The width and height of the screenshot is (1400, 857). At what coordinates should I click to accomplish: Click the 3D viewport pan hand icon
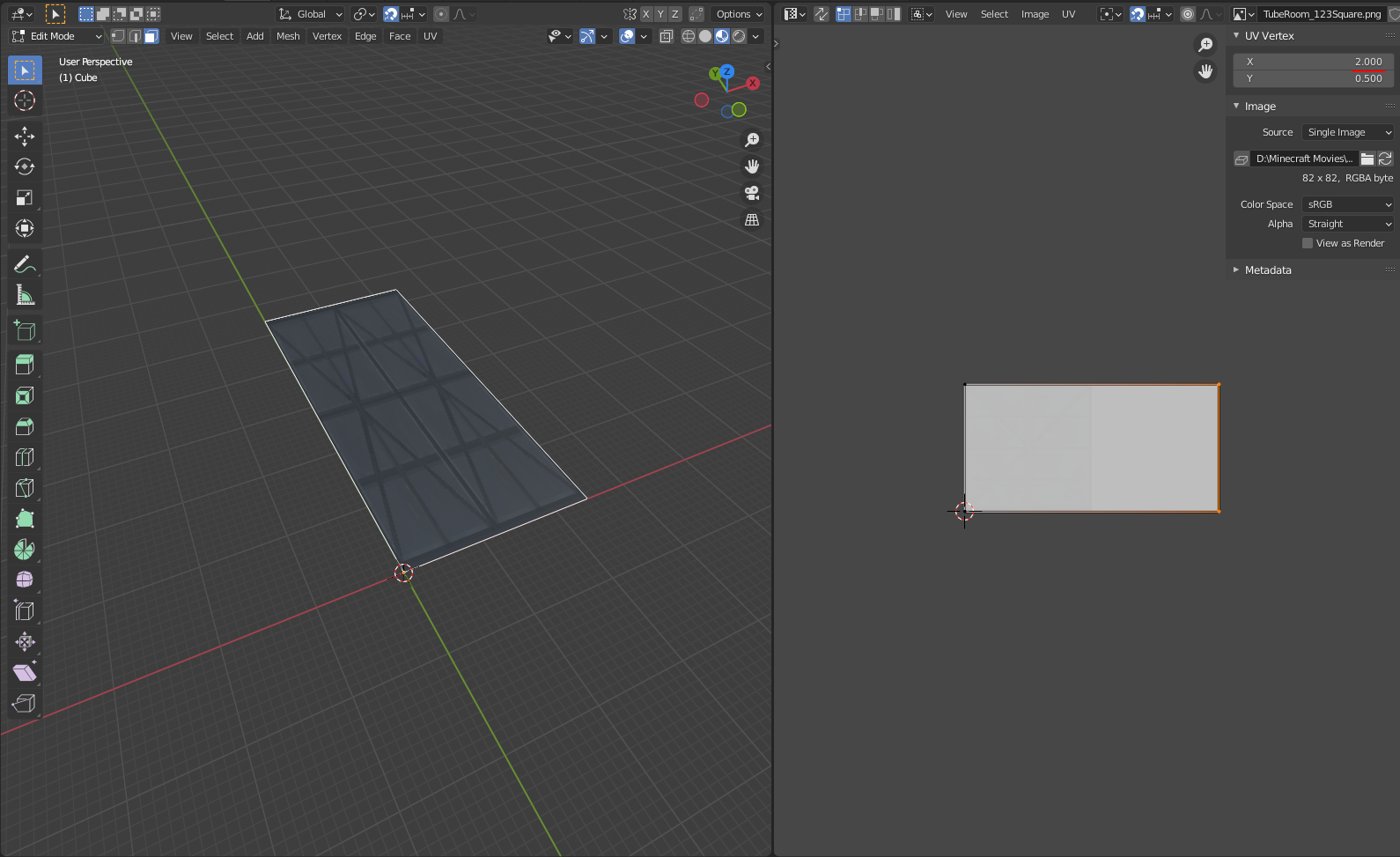coord(752,166)
